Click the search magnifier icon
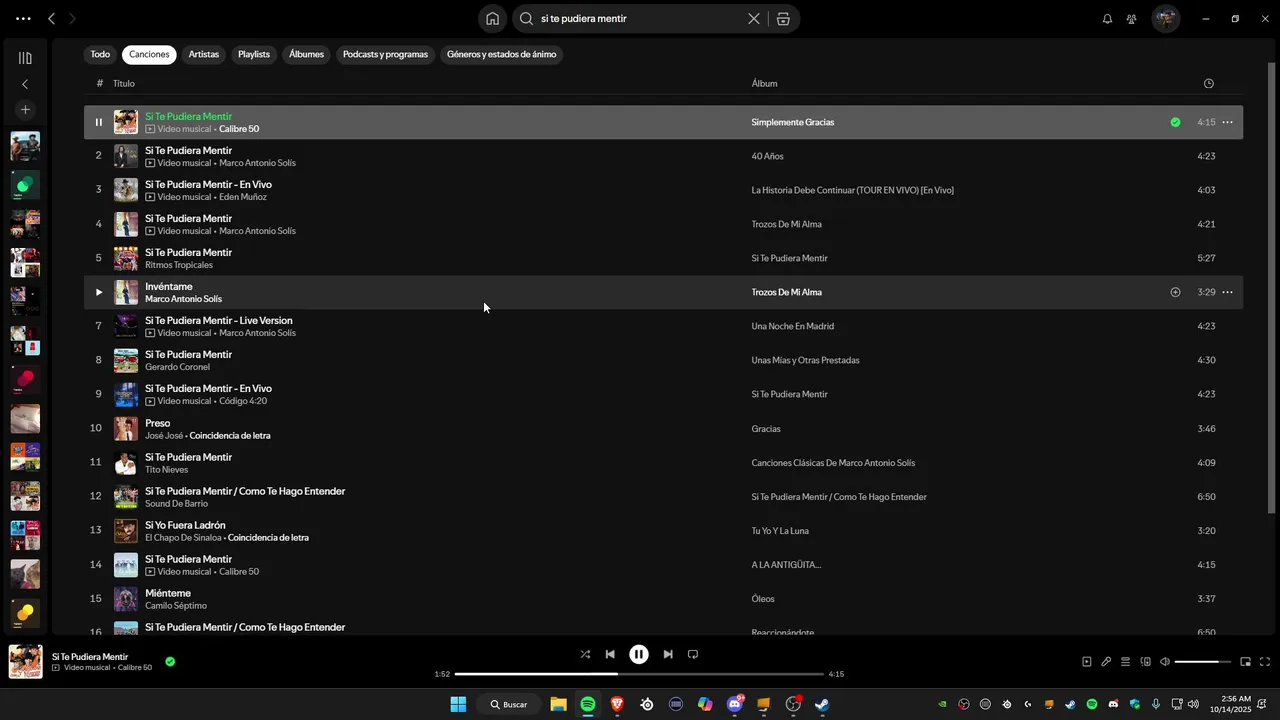Image resolution: width=1280 pixels, height=720 pixels. point(526,18)
